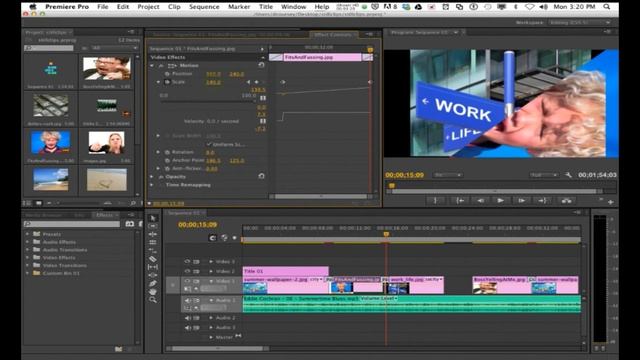Create new custom bin in Effects panel
Screen dimensions: 640x360
pyautogui.click(x=118, y=349)
